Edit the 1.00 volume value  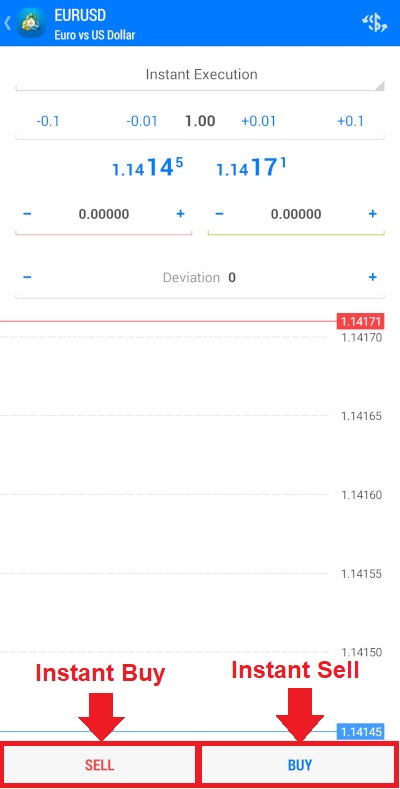200,121
